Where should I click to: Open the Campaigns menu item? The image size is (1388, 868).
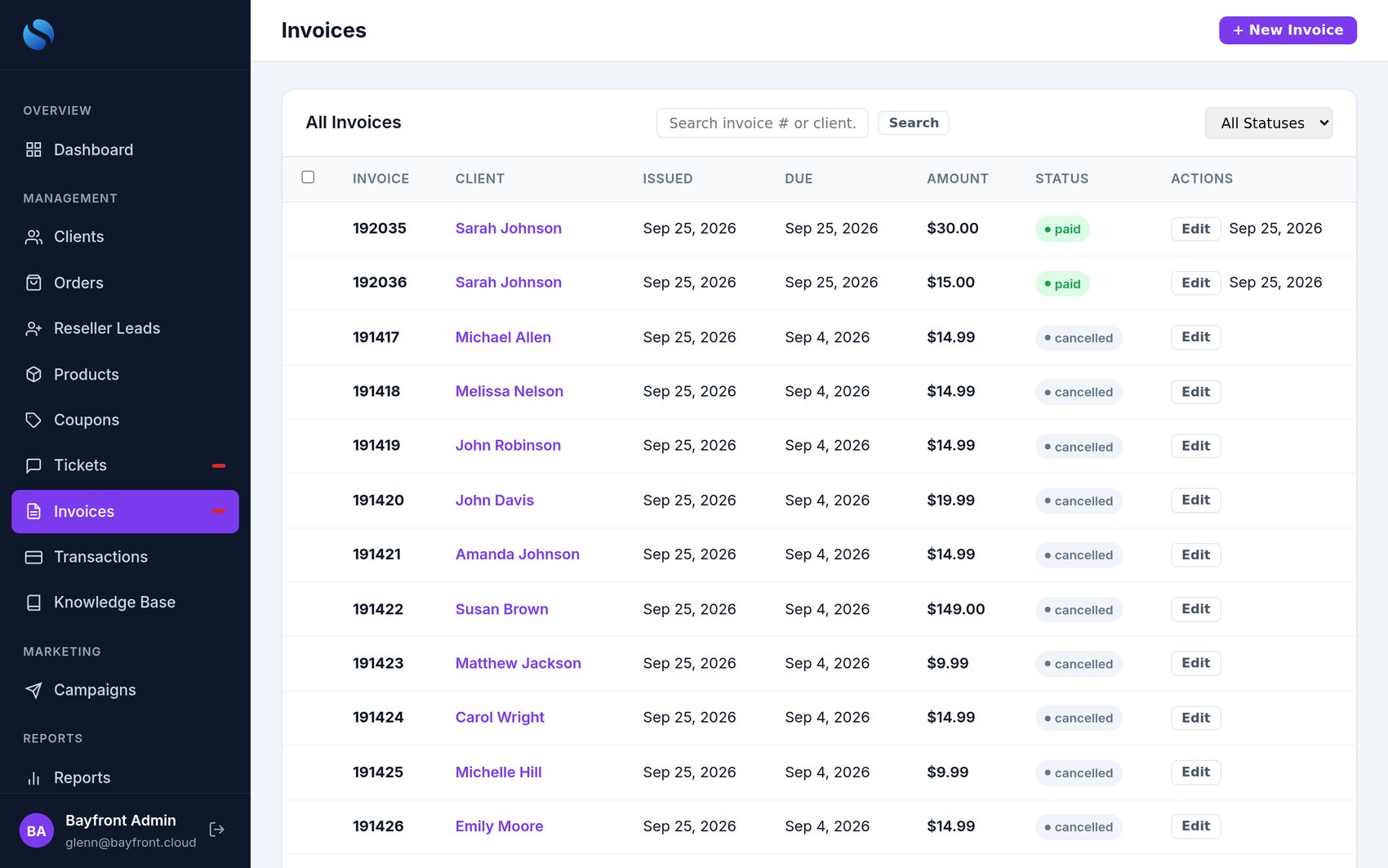pos(125,690)
